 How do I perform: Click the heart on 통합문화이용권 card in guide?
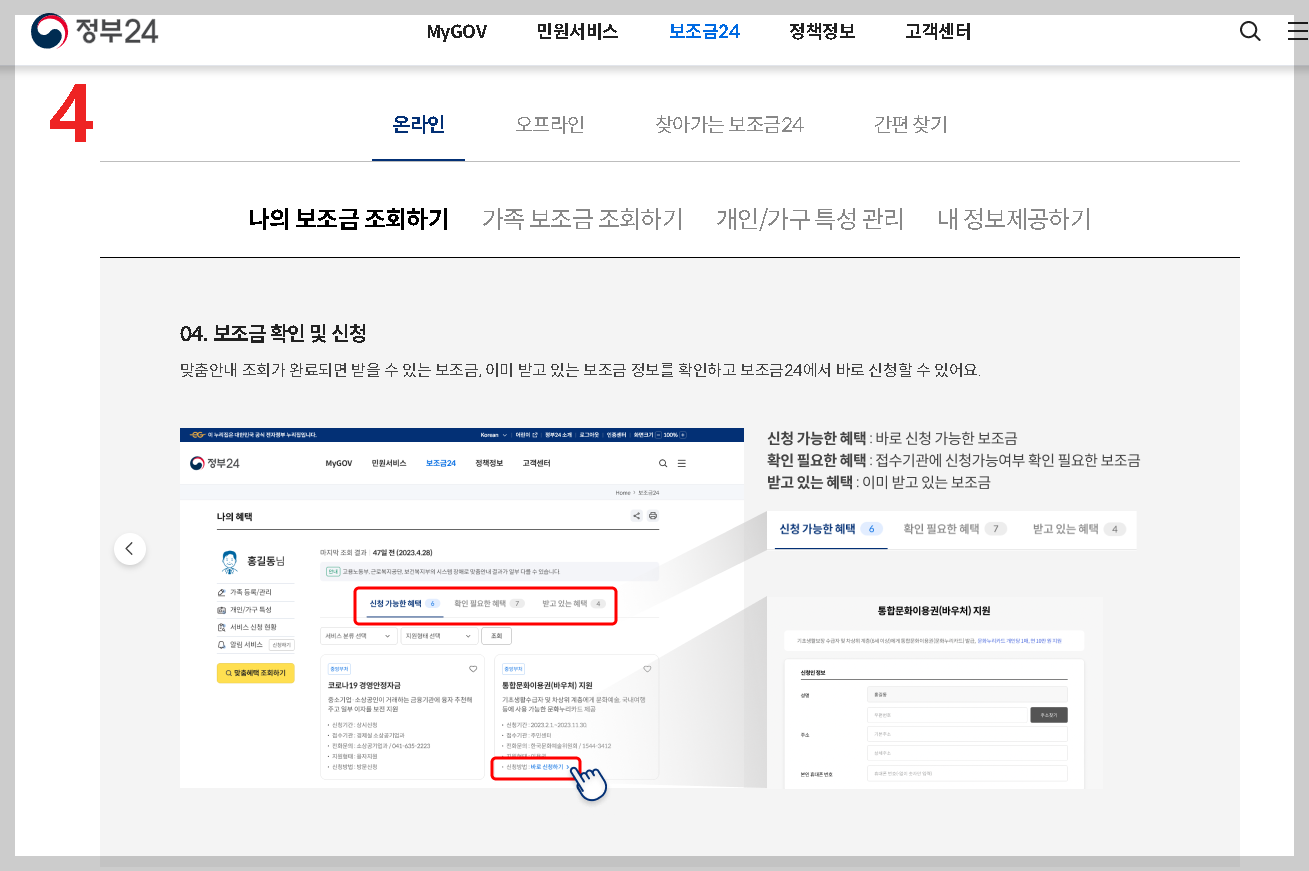click(647, 668)
